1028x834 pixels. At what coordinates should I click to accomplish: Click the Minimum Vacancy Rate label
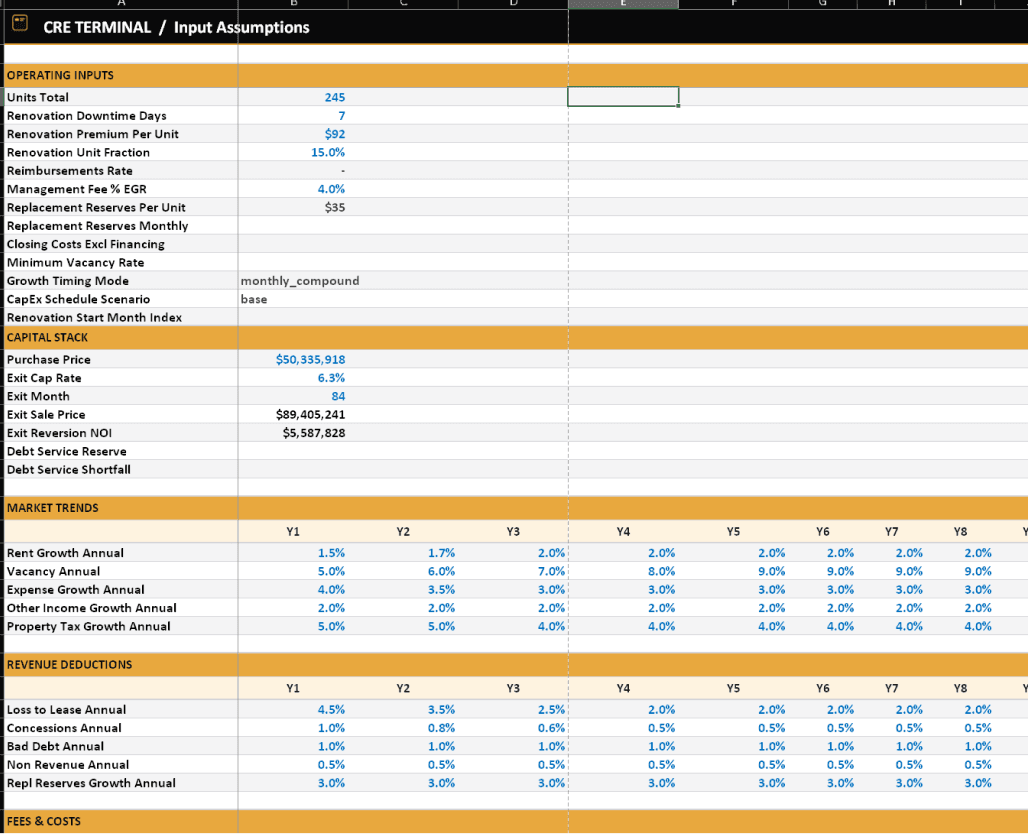point(75,262)
